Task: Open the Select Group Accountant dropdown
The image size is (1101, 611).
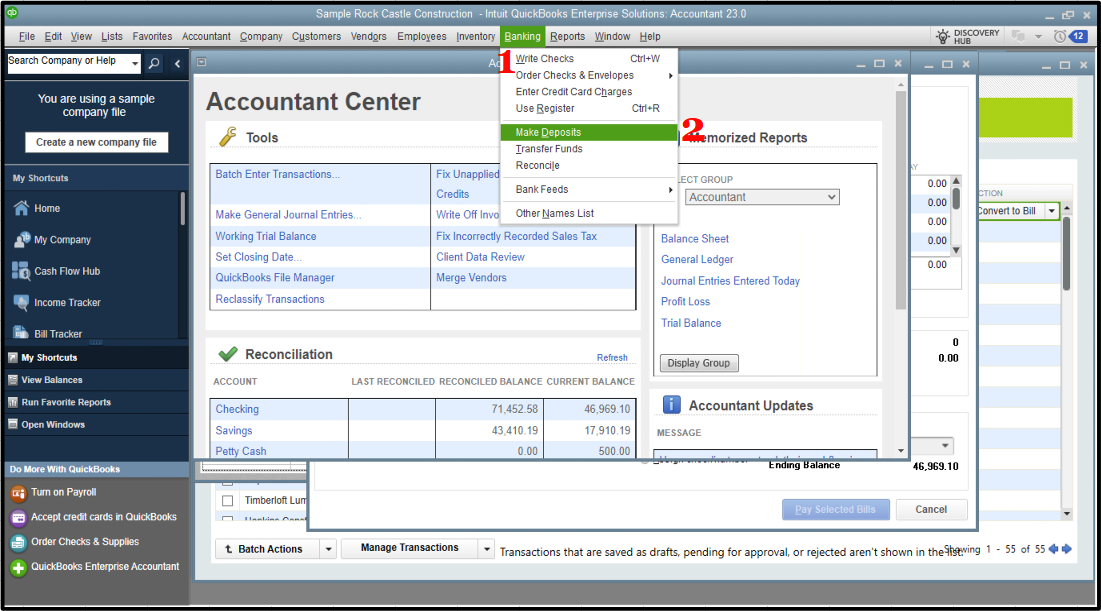Action: [762, 197]
